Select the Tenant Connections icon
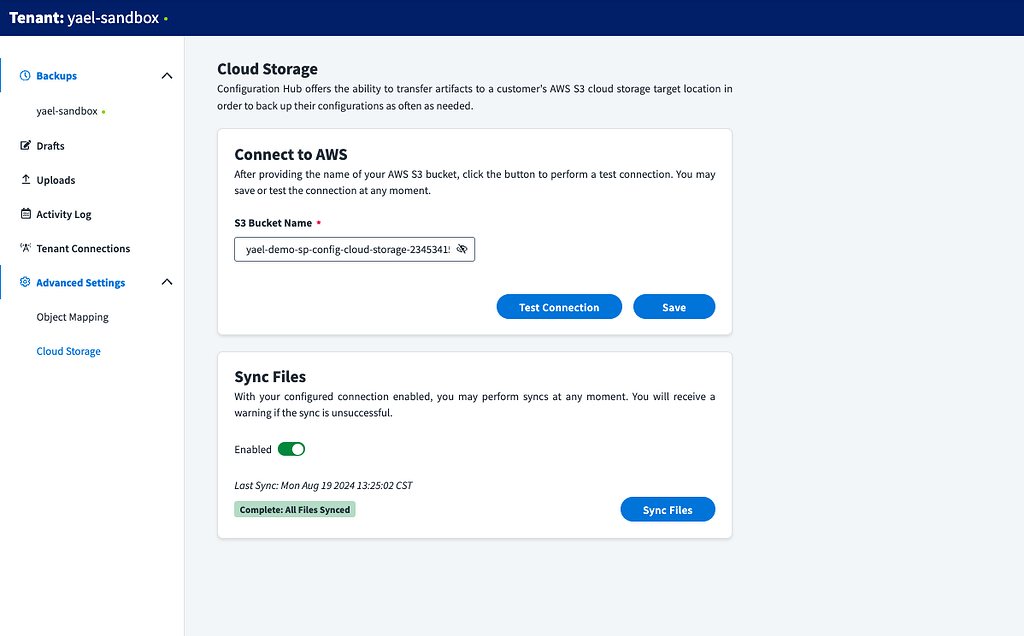 [24, 248]
